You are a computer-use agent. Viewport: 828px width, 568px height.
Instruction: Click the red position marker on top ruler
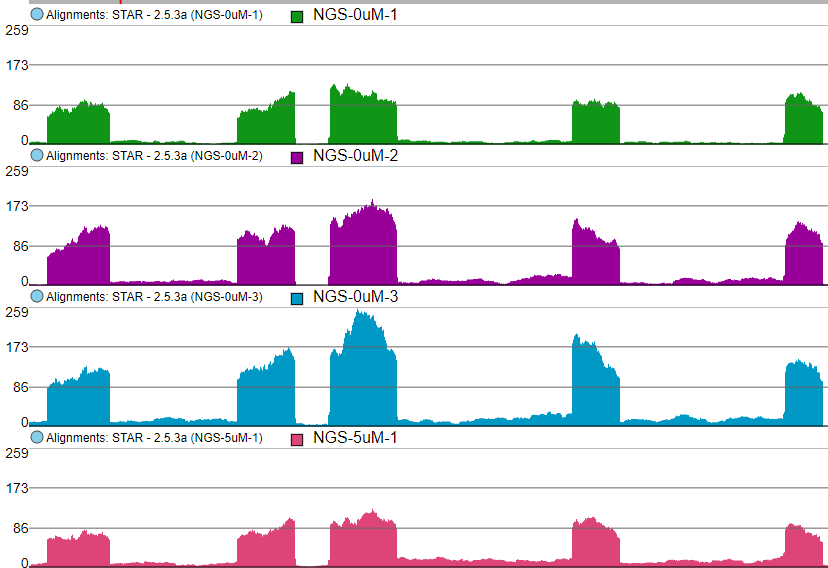(x=121, y=2)
